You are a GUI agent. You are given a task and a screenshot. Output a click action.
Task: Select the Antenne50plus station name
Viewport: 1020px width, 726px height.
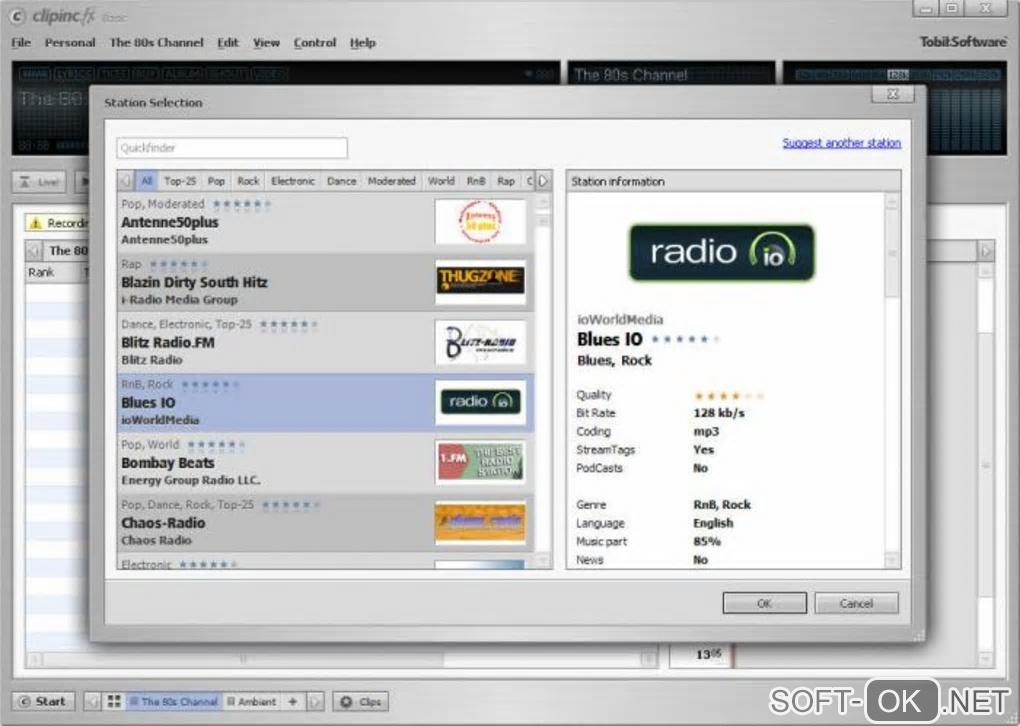(170, 222)
